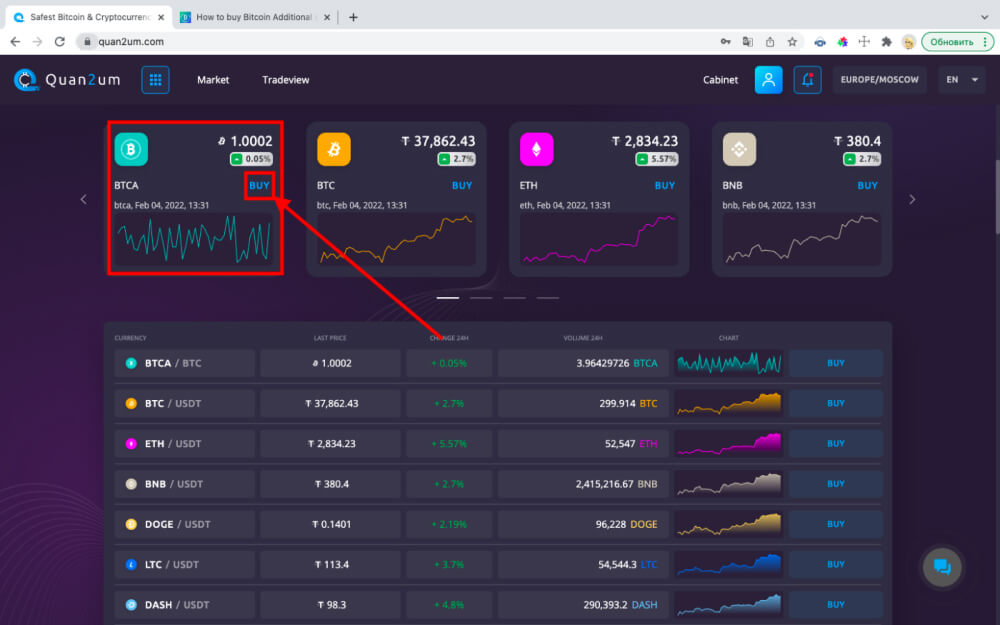
Task: Open the EUROPE/MOSCOW timezone selector
Action: 879,80
